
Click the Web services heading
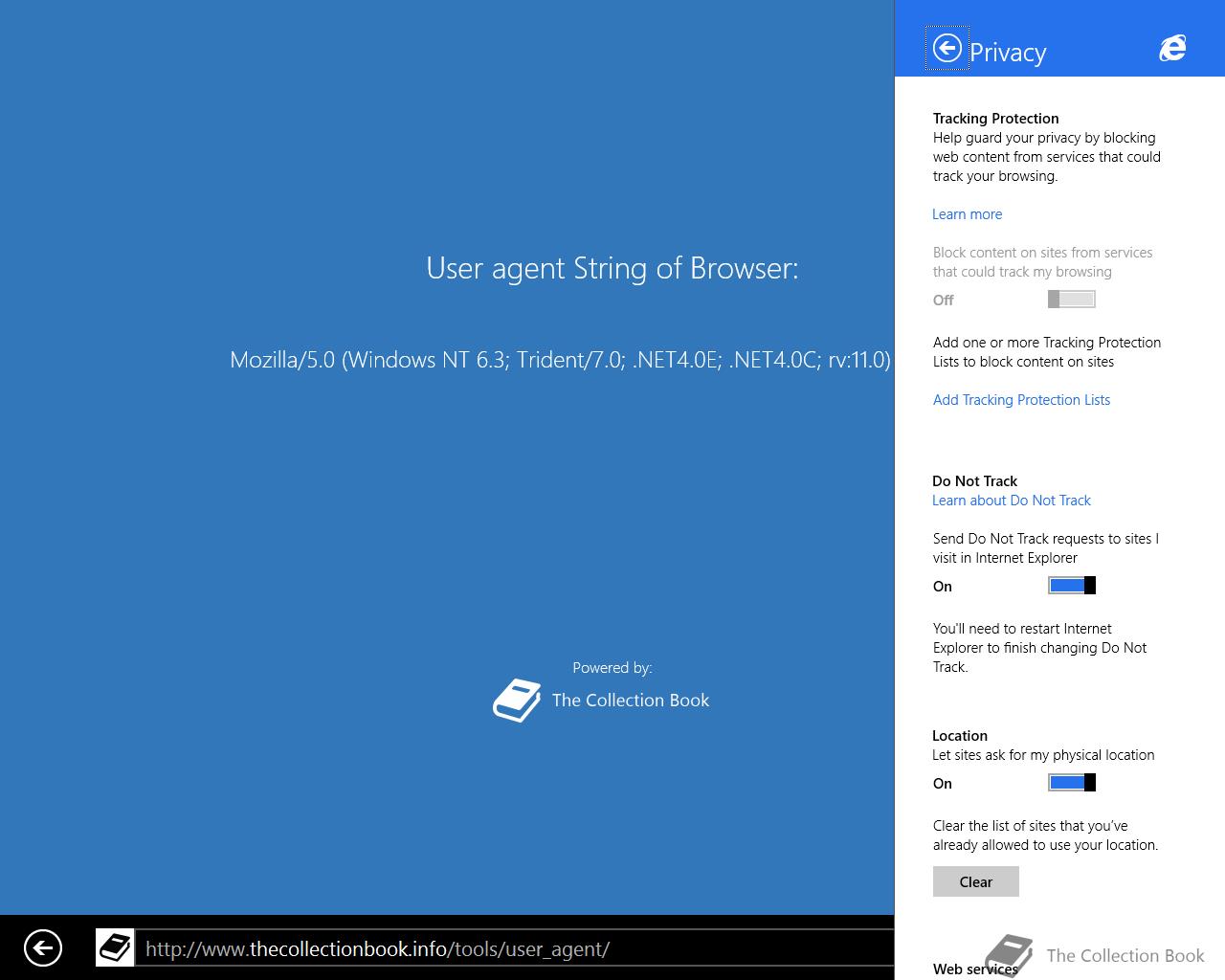tap(975, 969)
